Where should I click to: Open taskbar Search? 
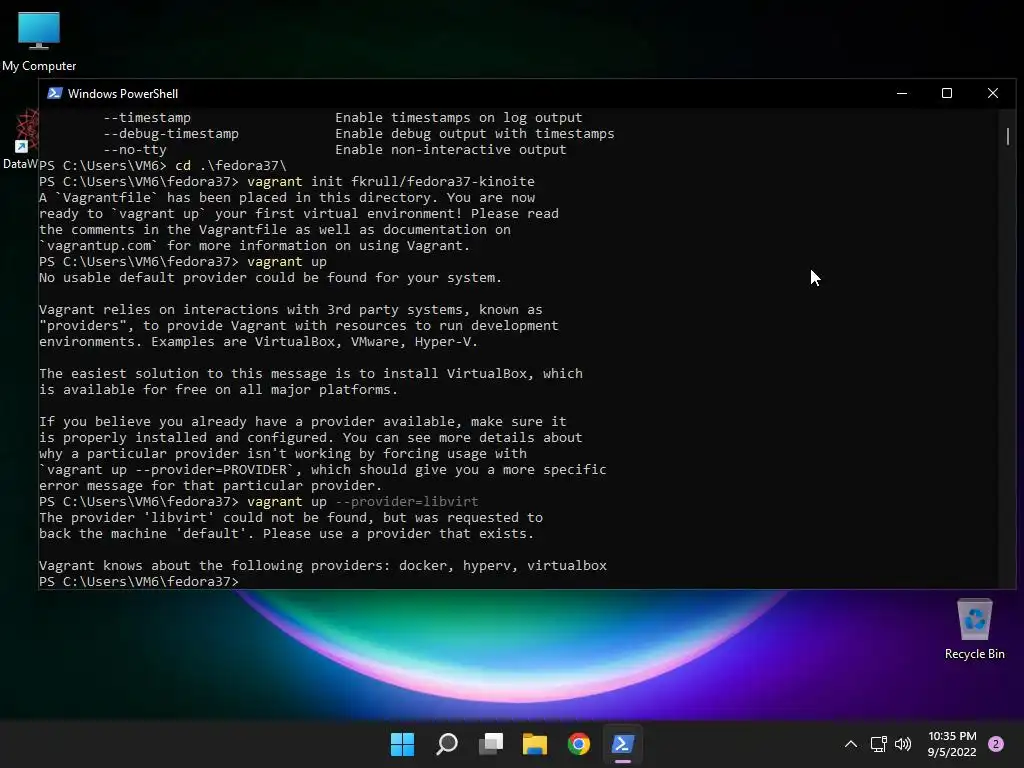(x=447, y=744)
